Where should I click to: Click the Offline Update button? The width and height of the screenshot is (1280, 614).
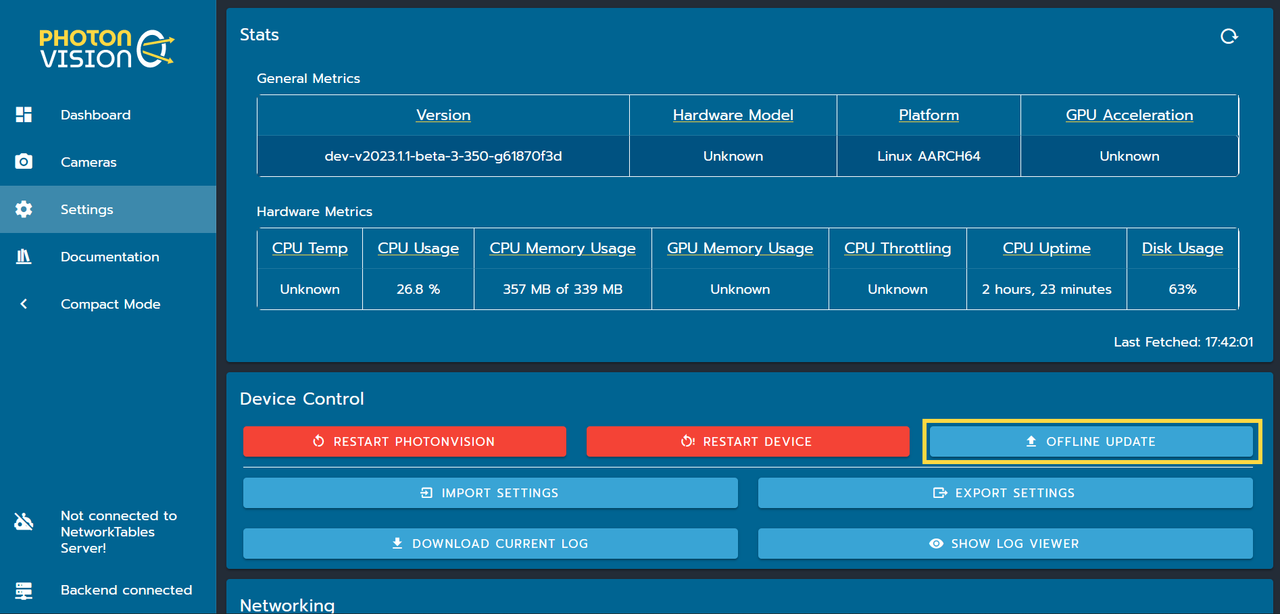pyautogui.click(x=1091, y=441)
